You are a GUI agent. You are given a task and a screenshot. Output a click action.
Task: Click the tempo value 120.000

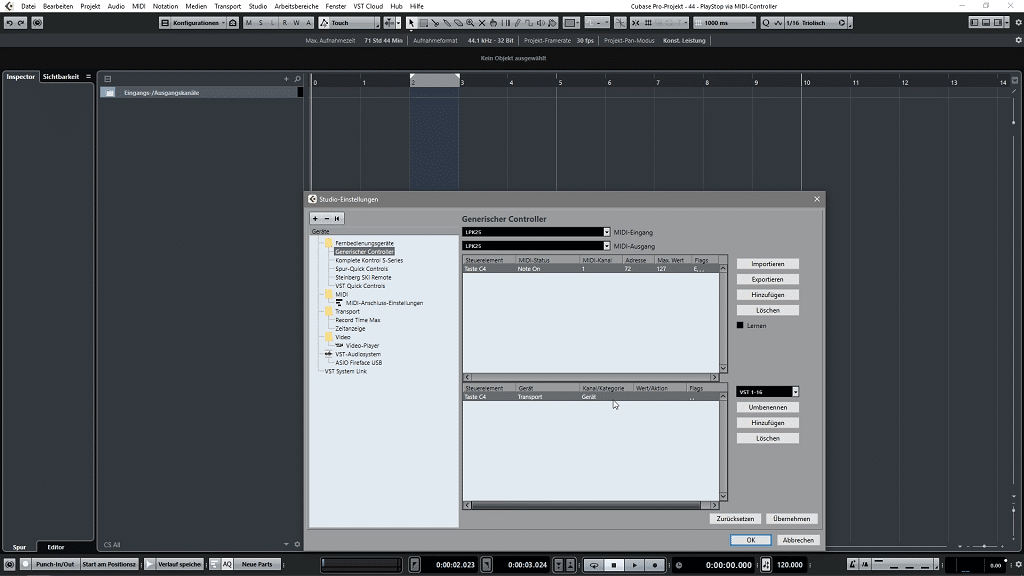click(789, 565)
